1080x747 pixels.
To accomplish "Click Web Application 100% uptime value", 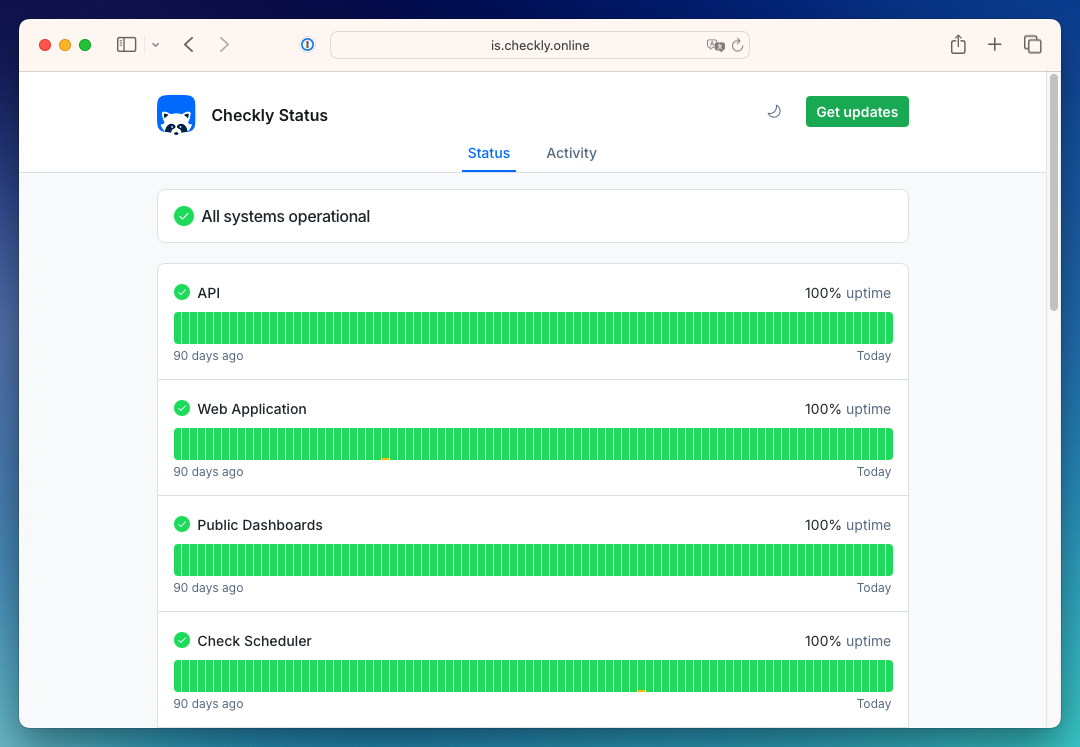I will coord(848,409).
